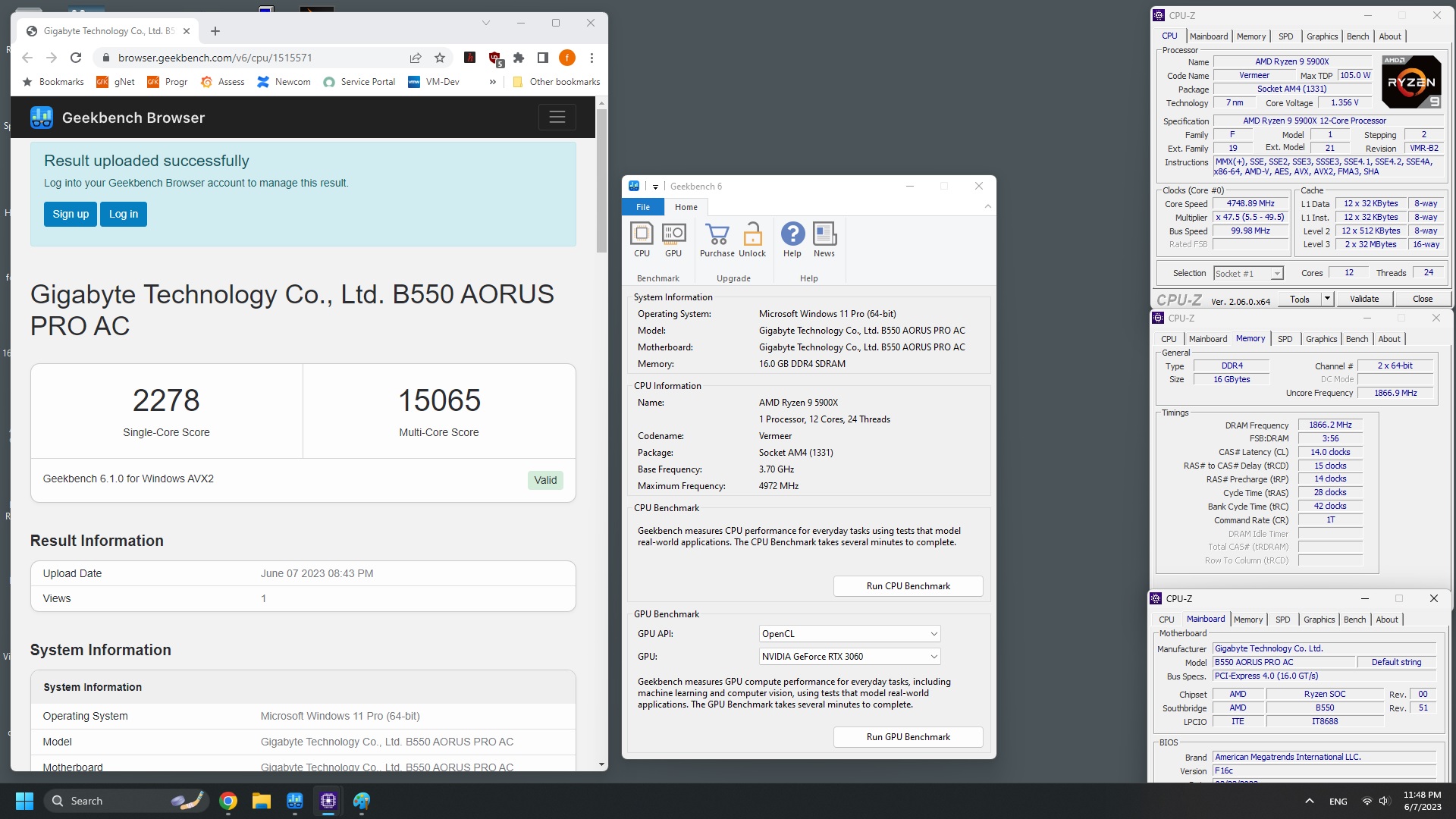Open the Chrome profile avatar

567,58
